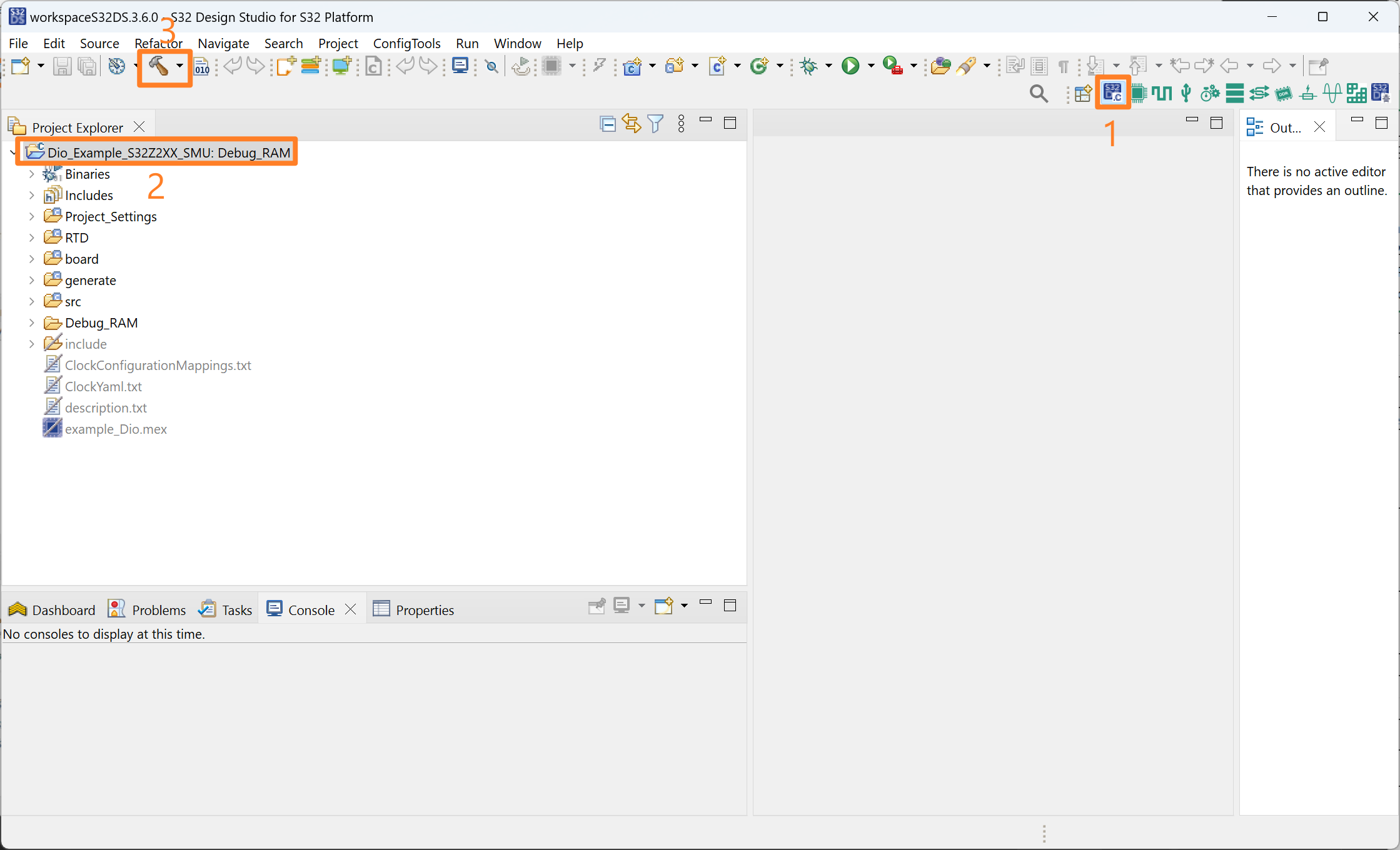Open the ConfigTools menu
The height and width of the screenshot is (850, 1400).
[x=406, y=43]
